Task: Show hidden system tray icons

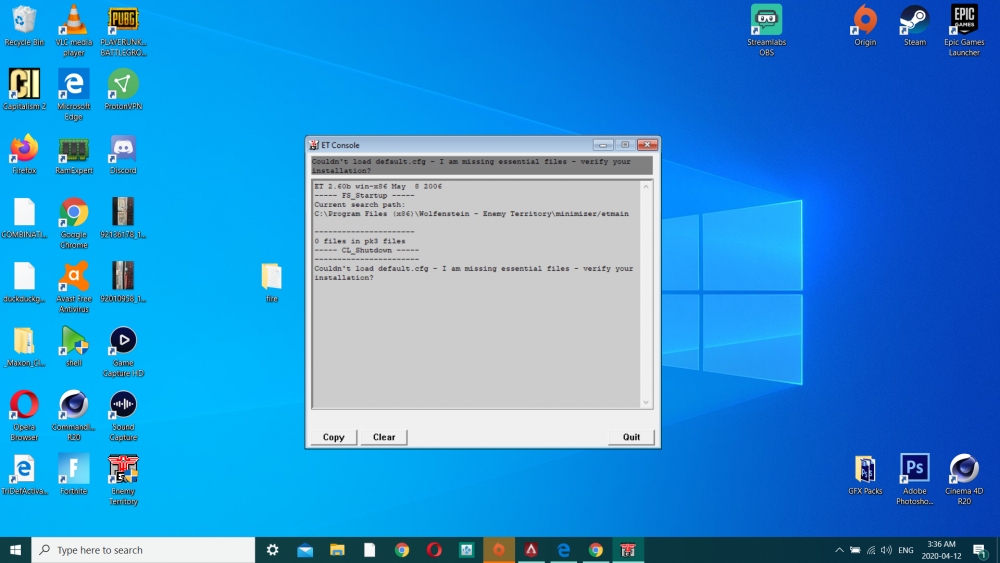Action: pos(839,550)
